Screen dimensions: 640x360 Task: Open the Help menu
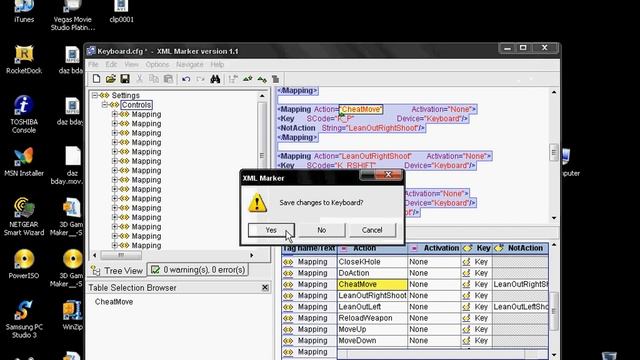[x=217, y=64]
